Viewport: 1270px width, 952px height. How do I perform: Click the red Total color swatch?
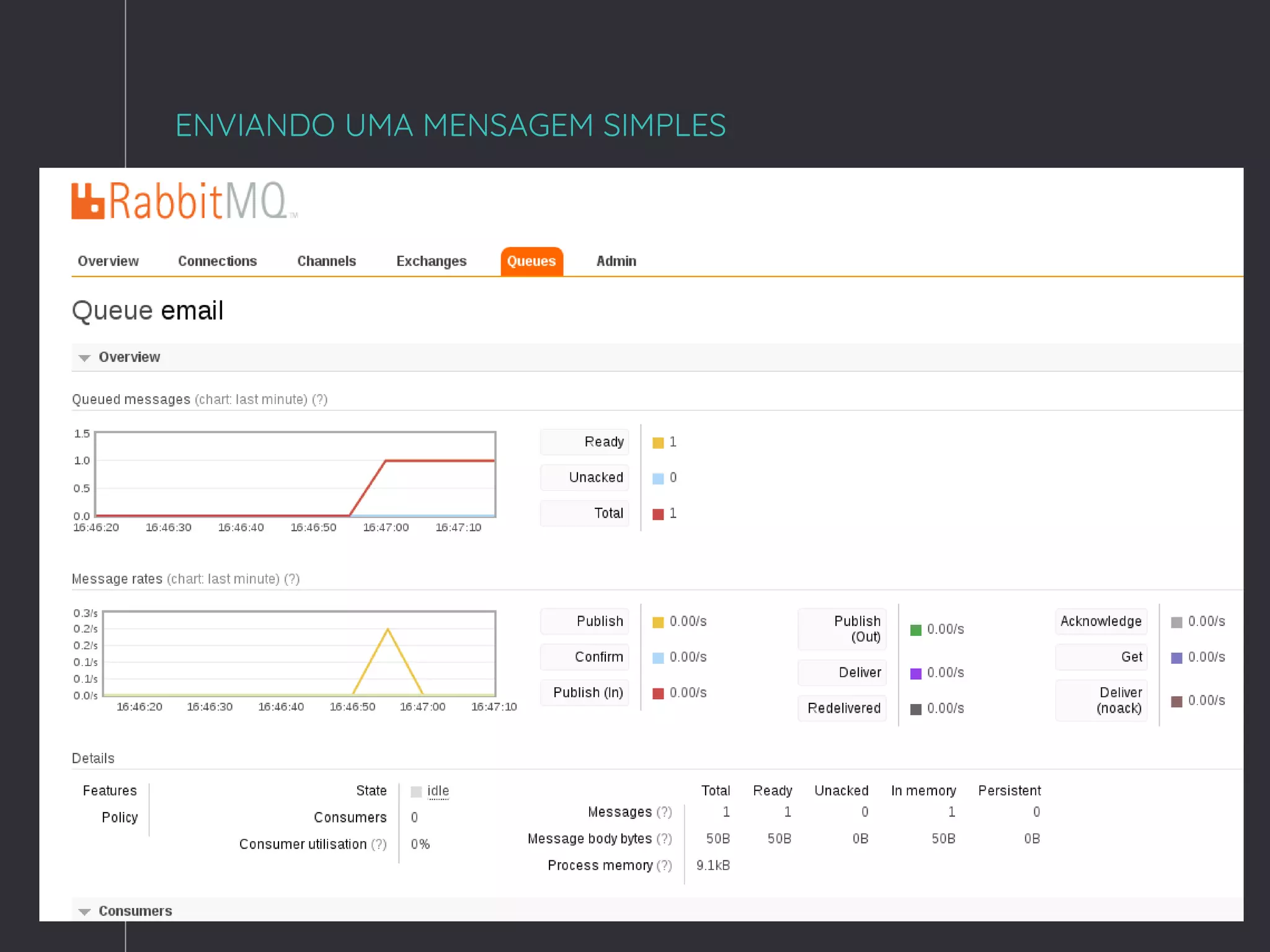coord(658,514)
